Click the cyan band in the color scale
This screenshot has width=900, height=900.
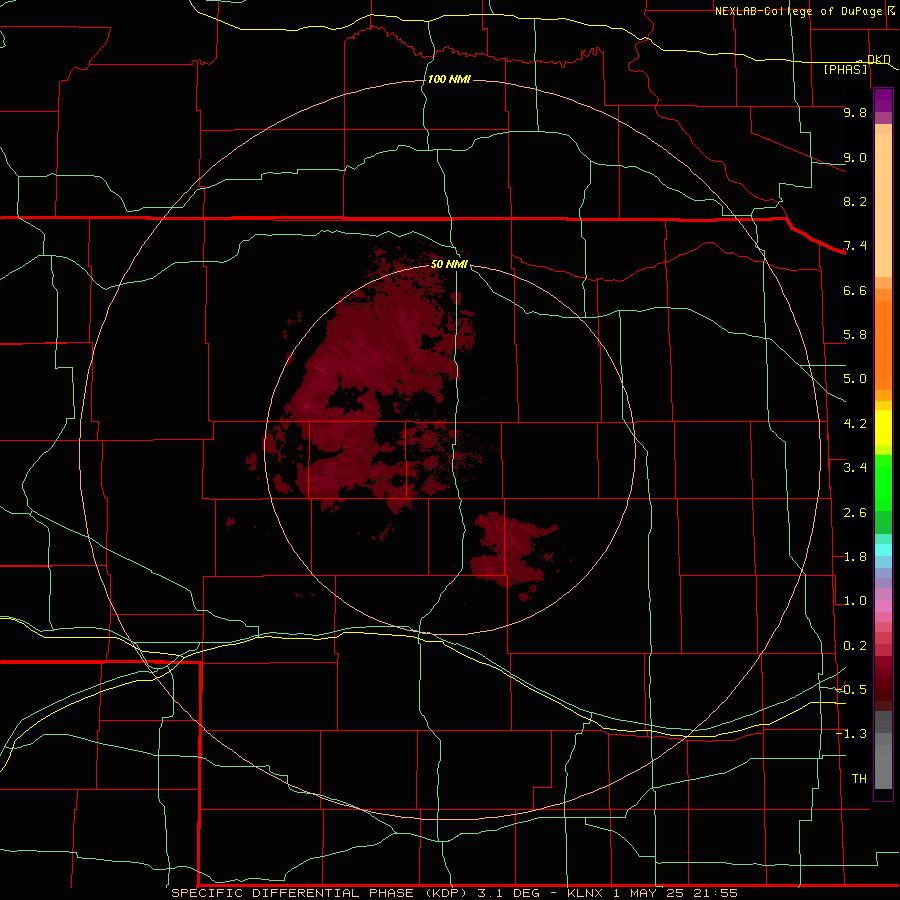pyautogui.click(x=883, y=550)
